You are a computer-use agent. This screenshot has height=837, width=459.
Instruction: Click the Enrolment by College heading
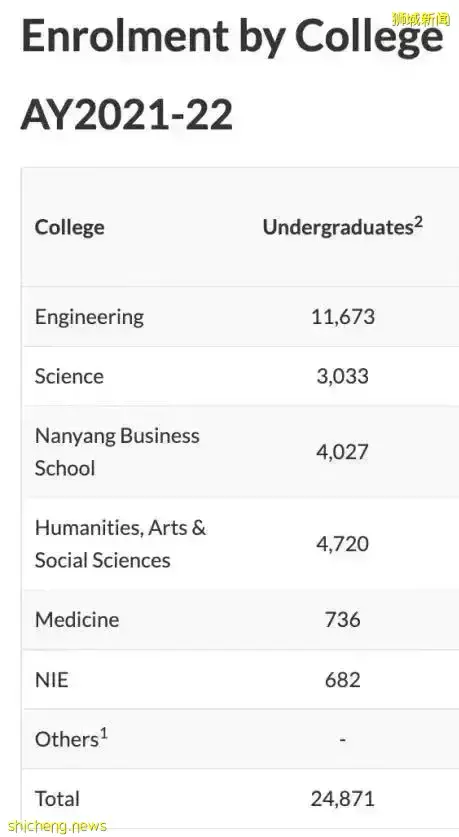coord(233,37)
